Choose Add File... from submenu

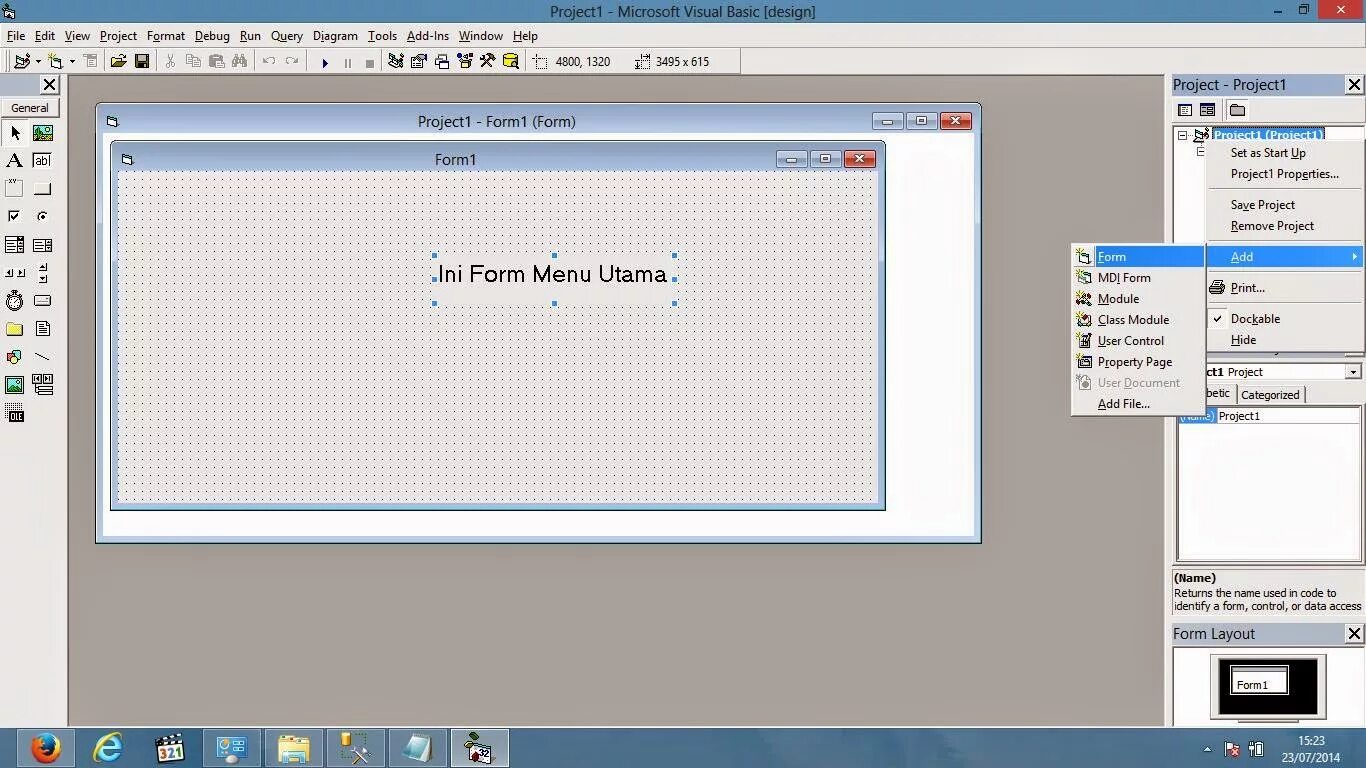1138,404
